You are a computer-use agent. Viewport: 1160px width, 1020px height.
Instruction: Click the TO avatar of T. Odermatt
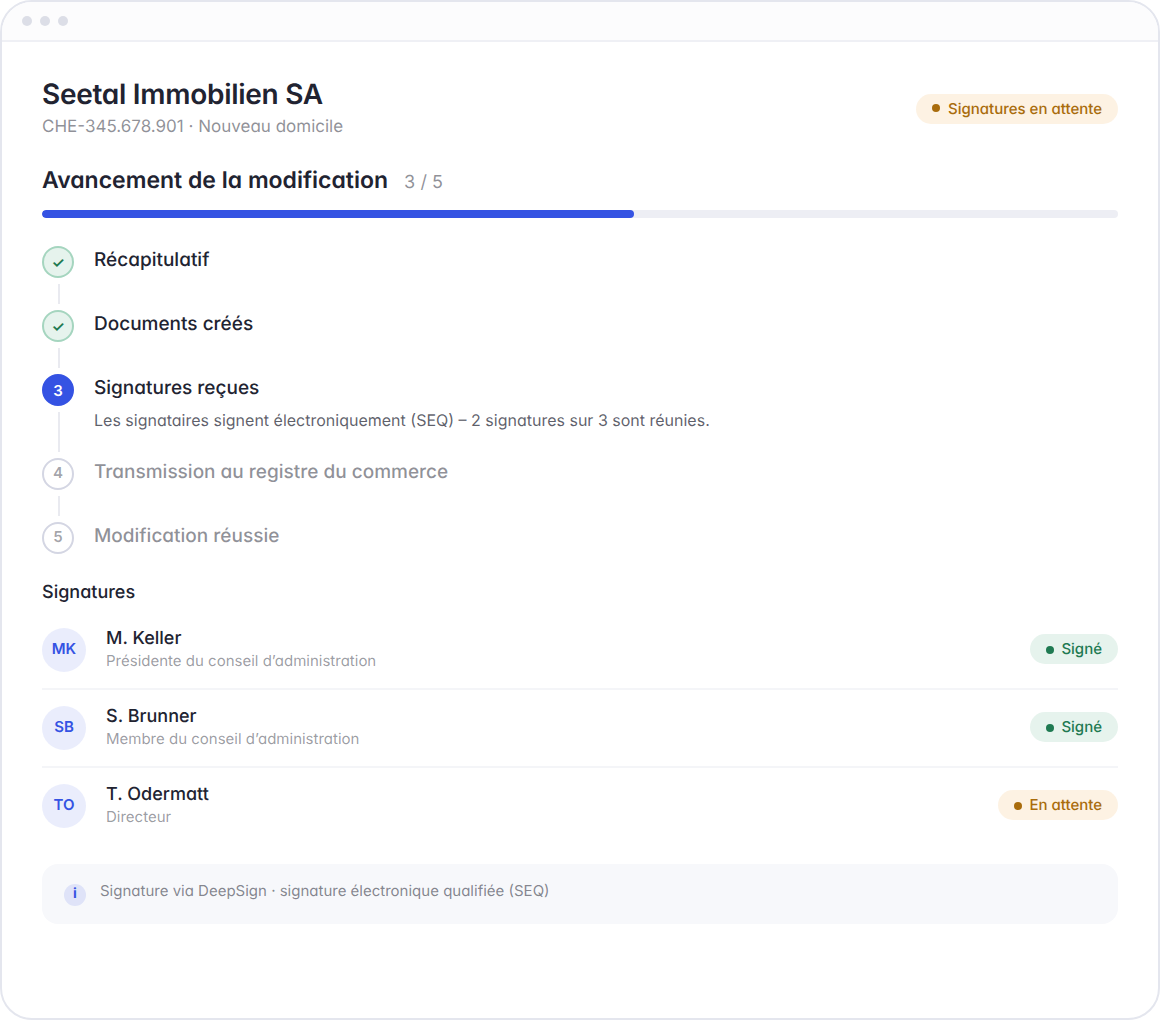[64, 805]
